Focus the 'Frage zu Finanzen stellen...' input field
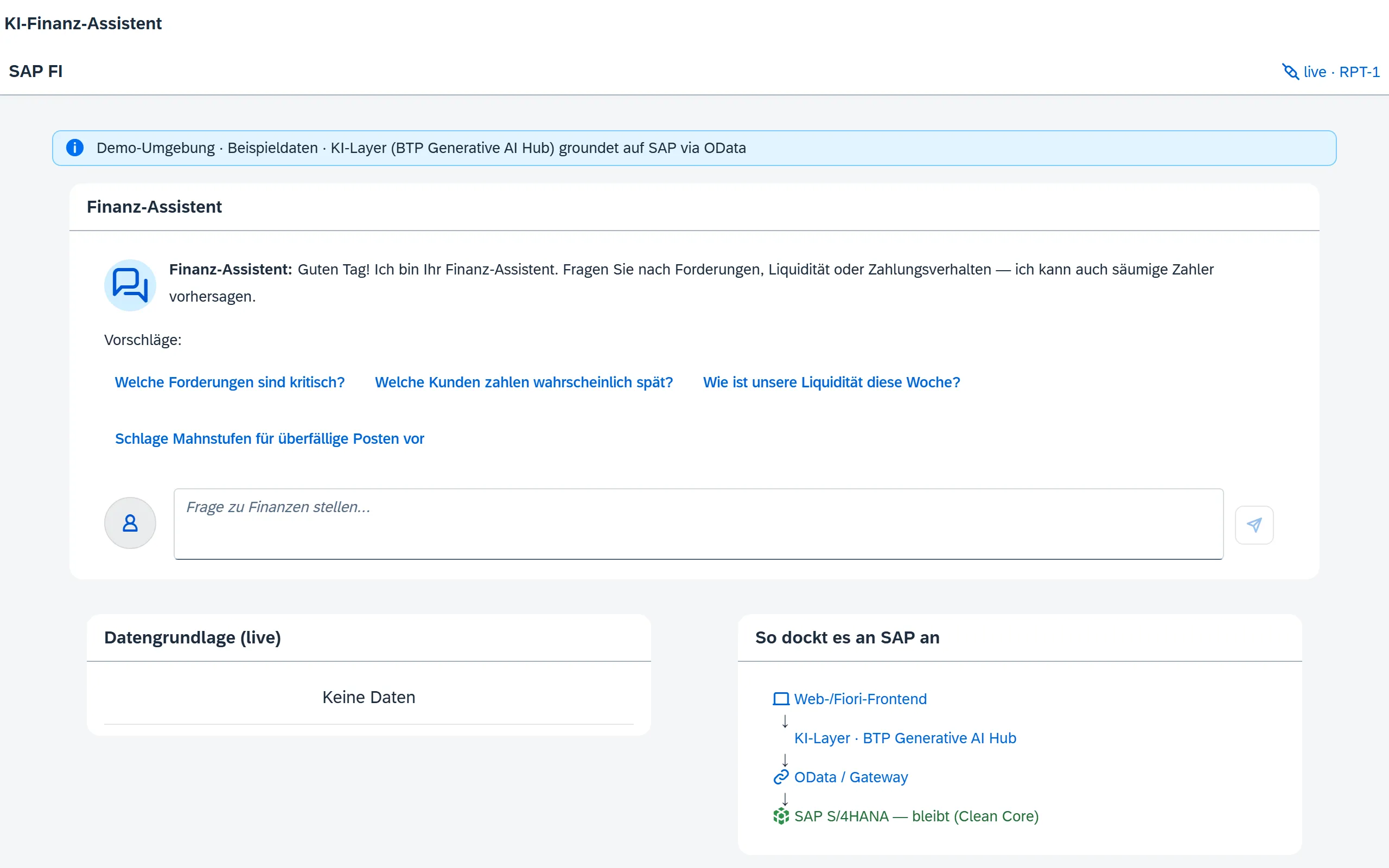 pyautogui.click(x=698, y=524)
